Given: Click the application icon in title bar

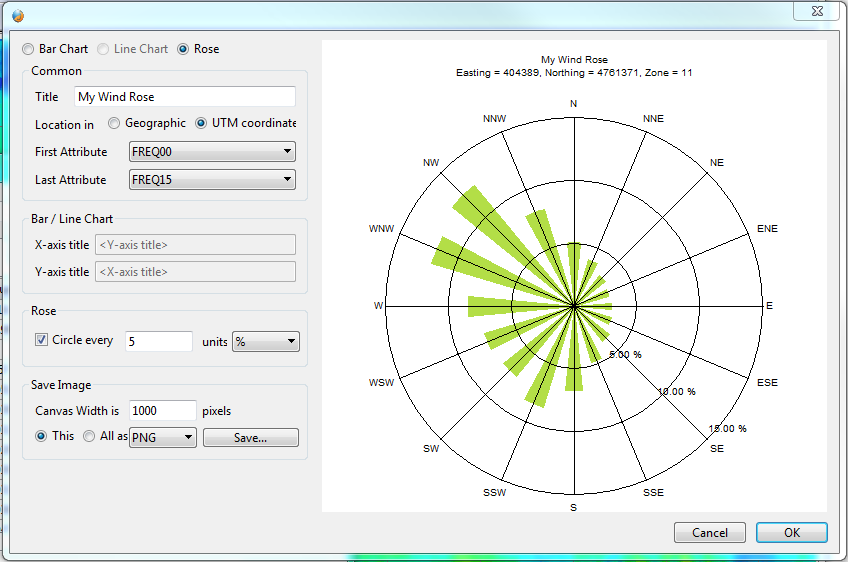Looking at the screenshot, I should pos(17,15).
